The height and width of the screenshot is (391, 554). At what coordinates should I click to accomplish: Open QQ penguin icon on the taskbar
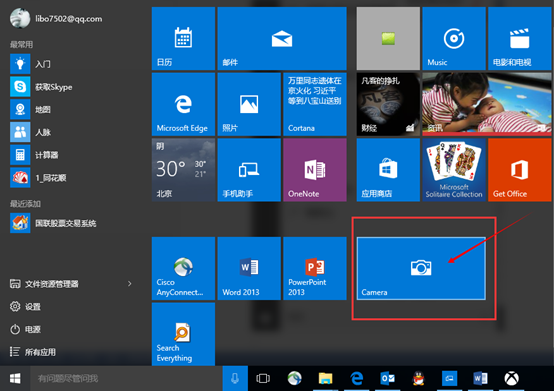pos(418,378)
